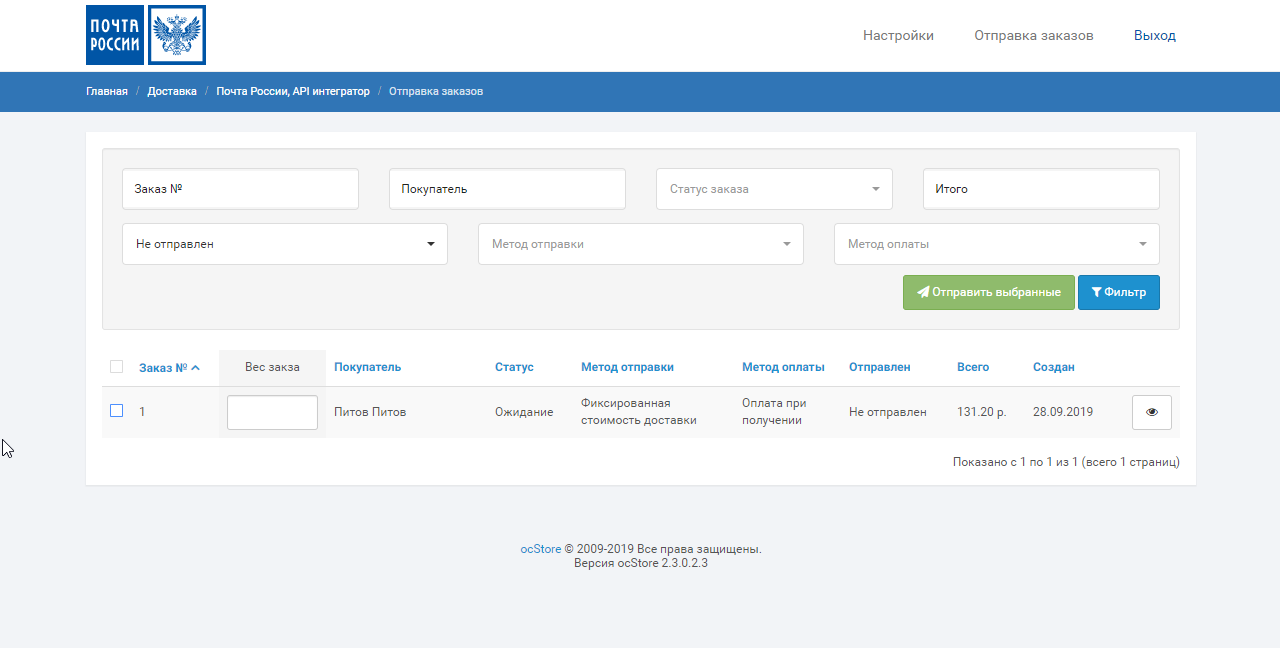Expand the Метод оплаты dropdown
Screen dimensions: 1280x648
[x=996, y=244]
